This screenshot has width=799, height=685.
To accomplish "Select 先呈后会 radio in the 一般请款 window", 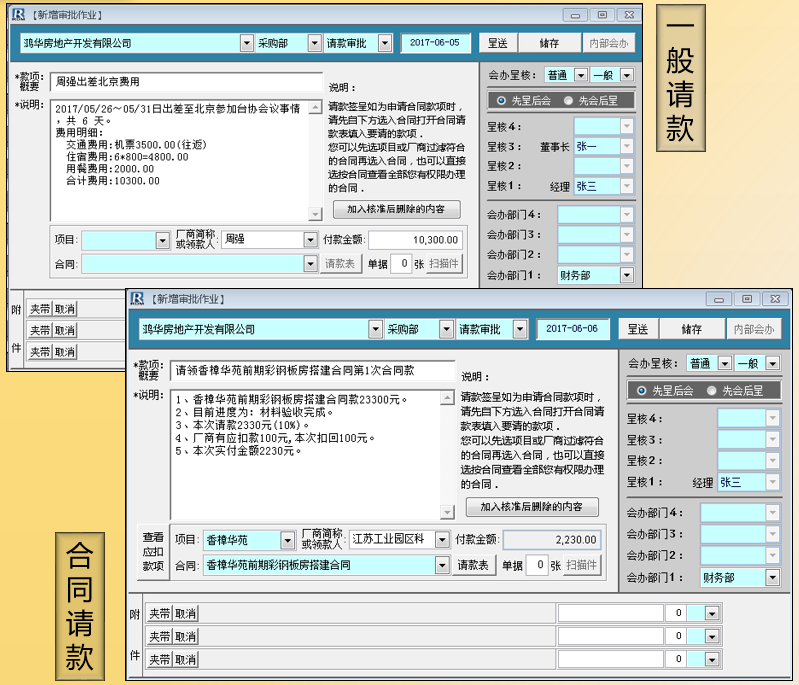I will coord(502,100).
